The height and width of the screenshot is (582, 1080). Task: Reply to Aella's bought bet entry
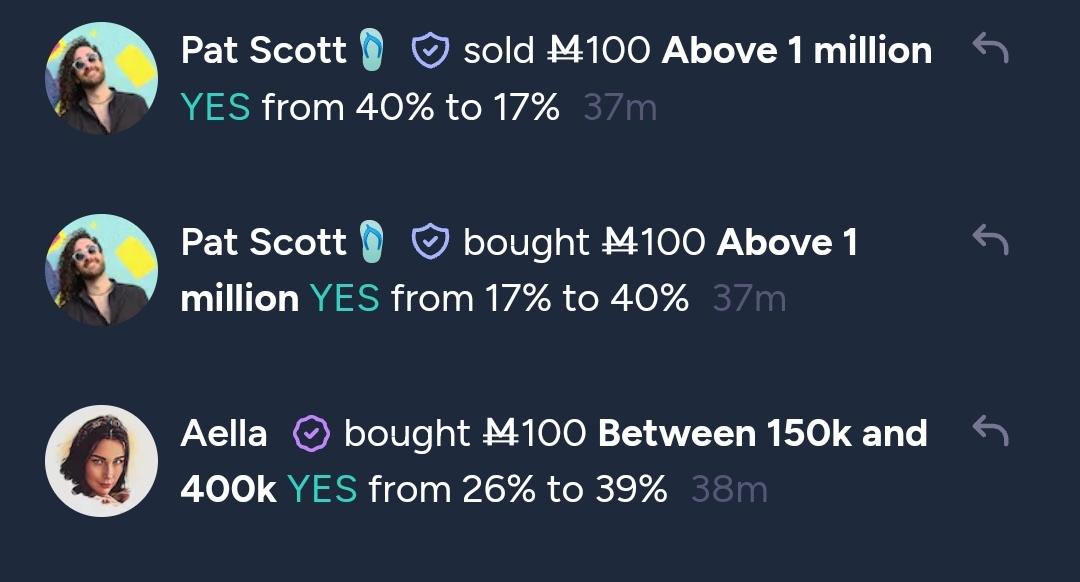coord(990,431)
